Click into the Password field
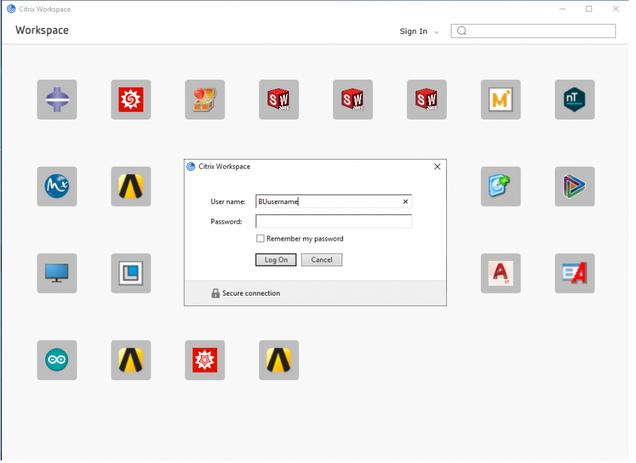The width and height of the screenshot is (636, 463). tap(333, 221)
